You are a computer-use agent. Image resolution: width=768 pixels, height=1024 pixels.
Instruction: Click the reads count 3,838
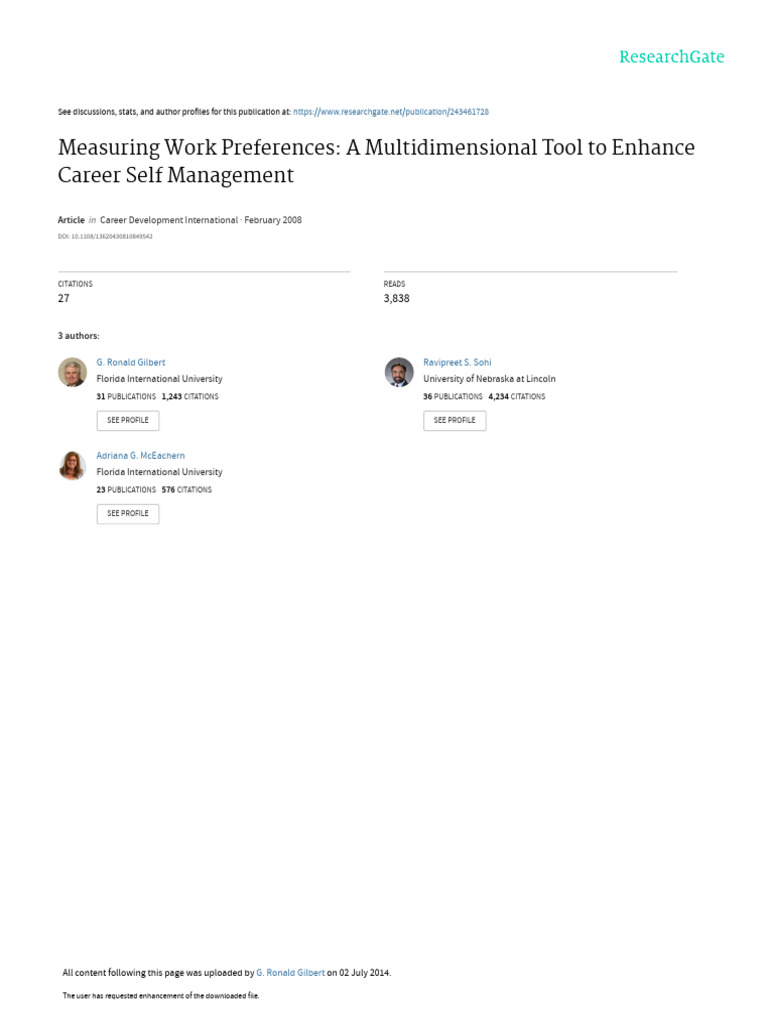(396, 298)
